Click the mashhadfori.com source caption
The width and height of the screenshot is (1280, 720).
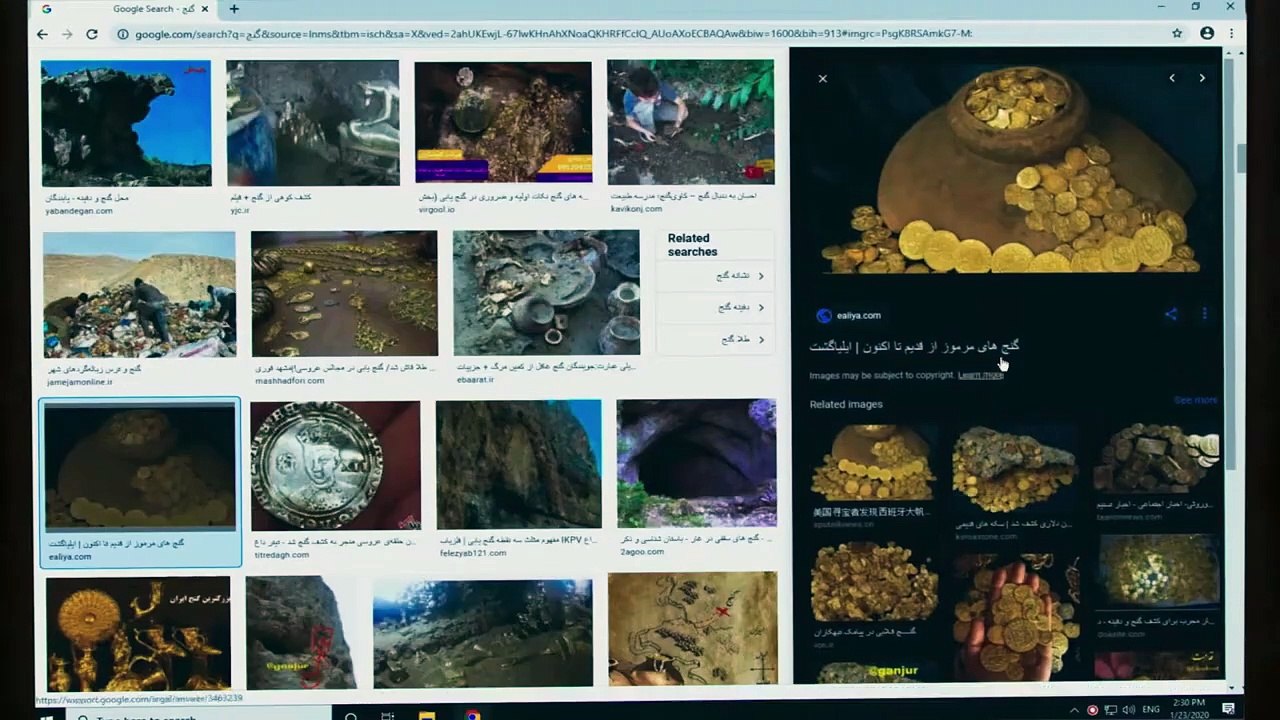(x=290, y=381)
